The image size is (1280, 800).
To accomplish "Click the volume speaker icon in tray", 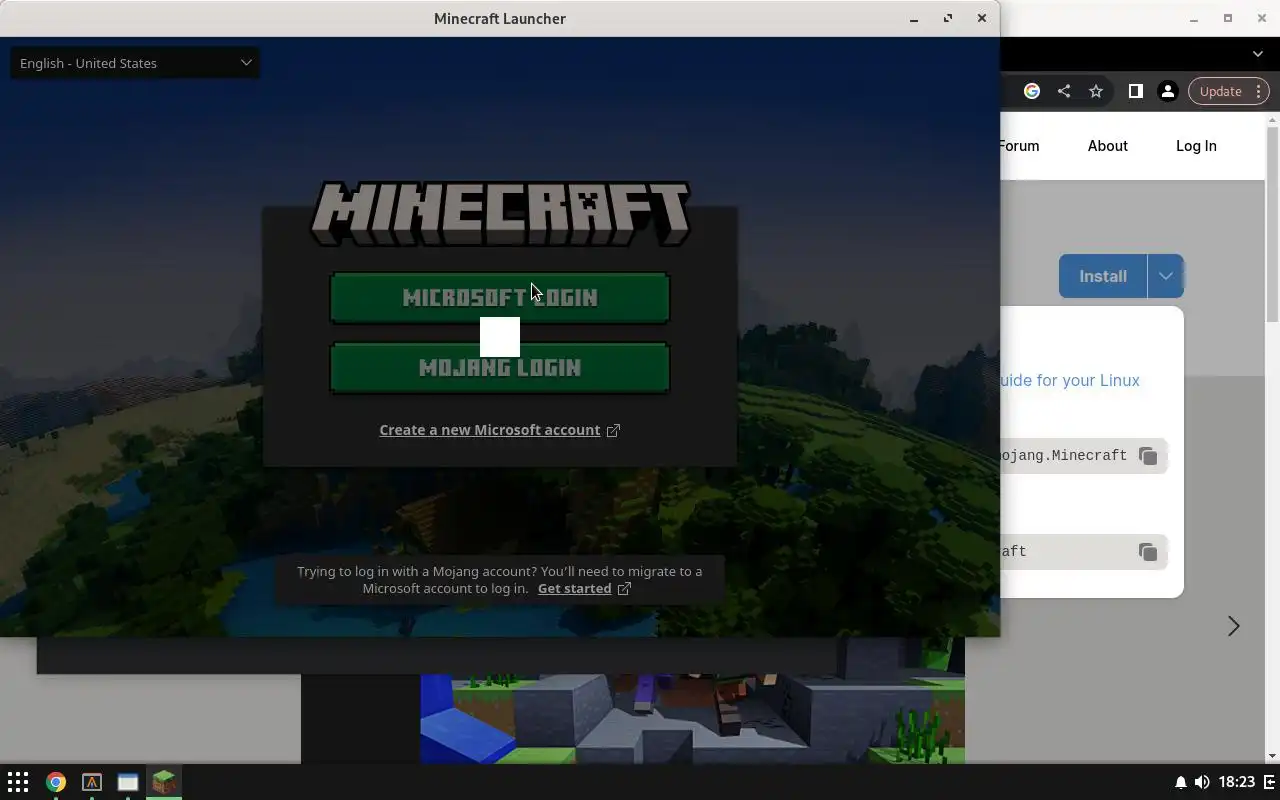I will (x=1202, y=782).
